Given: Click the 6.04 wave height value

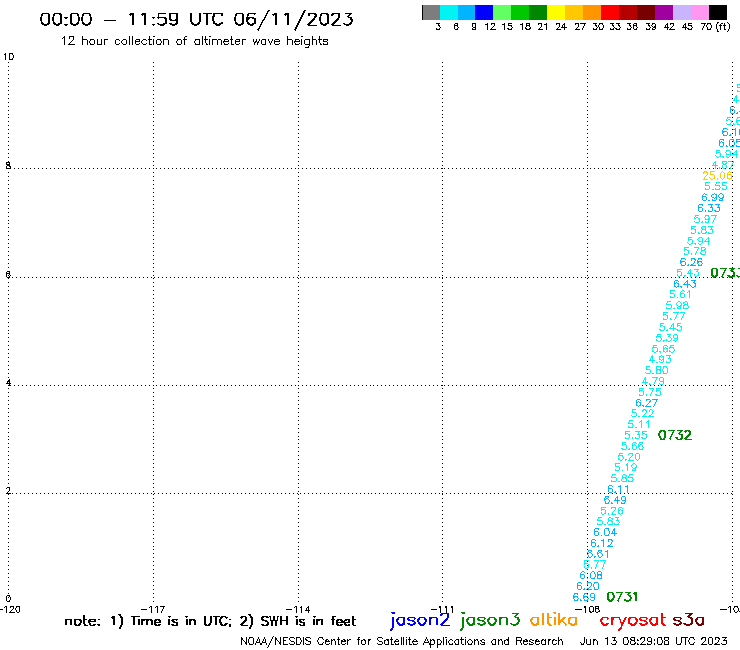Looking at the screenshot, I should click(x=605, y=532).
